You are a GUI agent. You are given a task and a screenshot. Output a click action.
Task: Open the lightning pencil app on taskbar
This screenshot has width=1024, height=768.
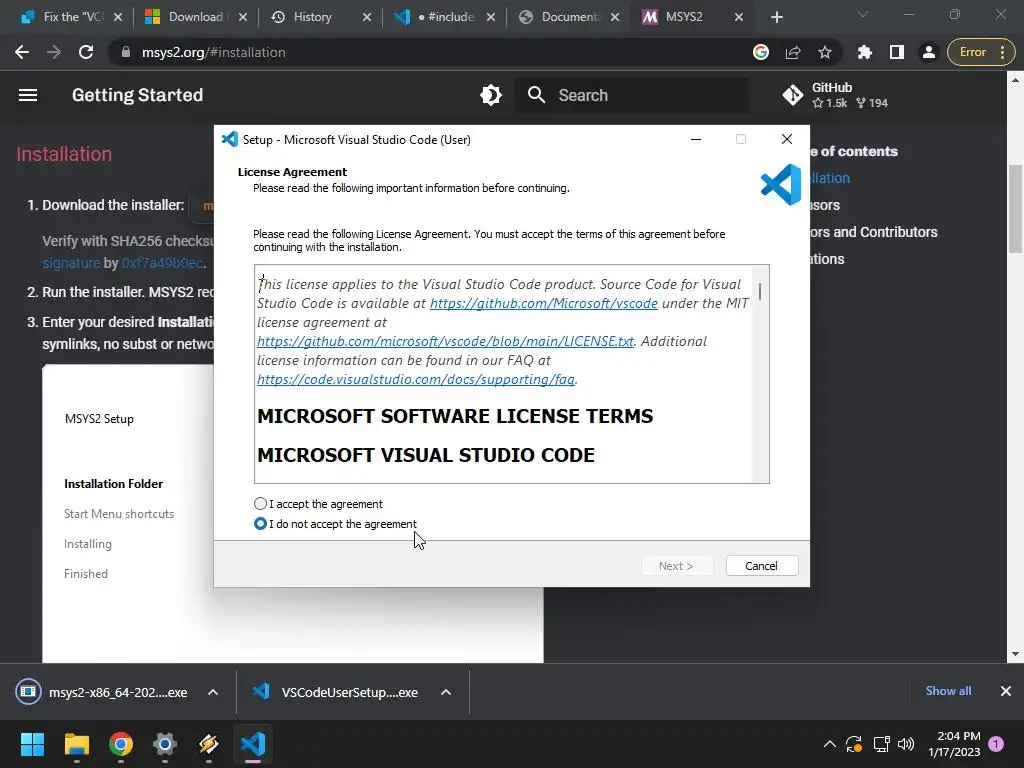(x=208, y=744)
